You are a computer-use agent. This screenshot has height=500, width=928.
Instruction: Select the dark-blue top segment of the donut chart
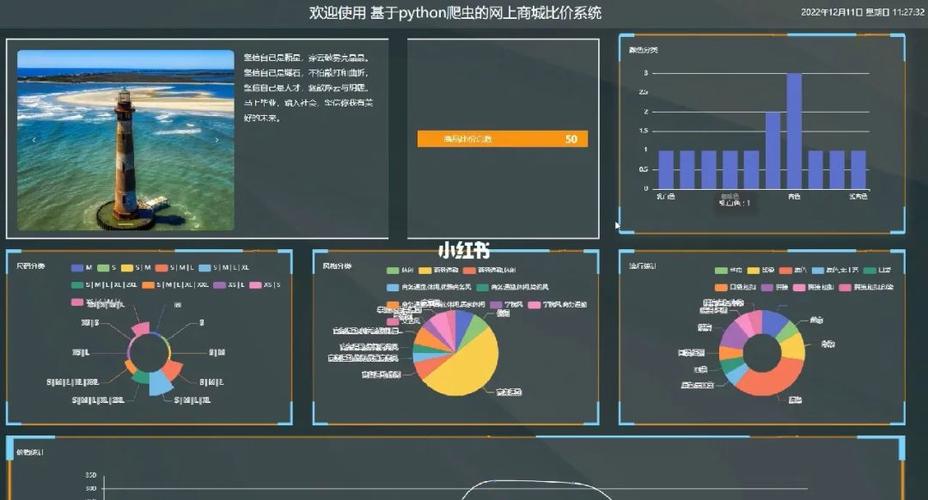(x=774, y=322)
